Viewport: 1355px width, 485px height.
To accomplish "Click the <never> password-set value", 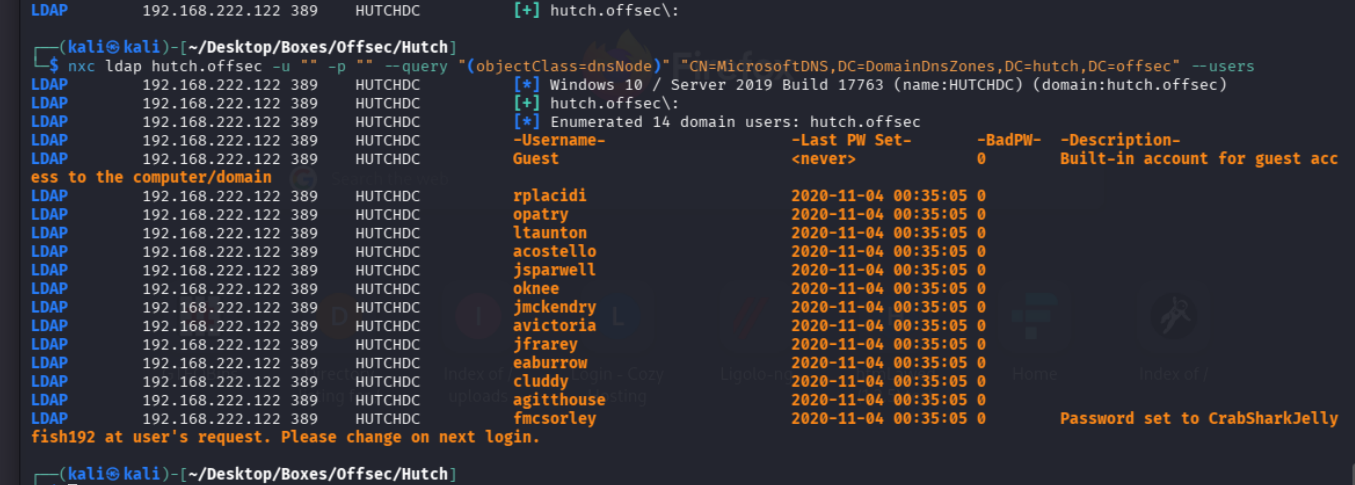I will pos(823,159).
